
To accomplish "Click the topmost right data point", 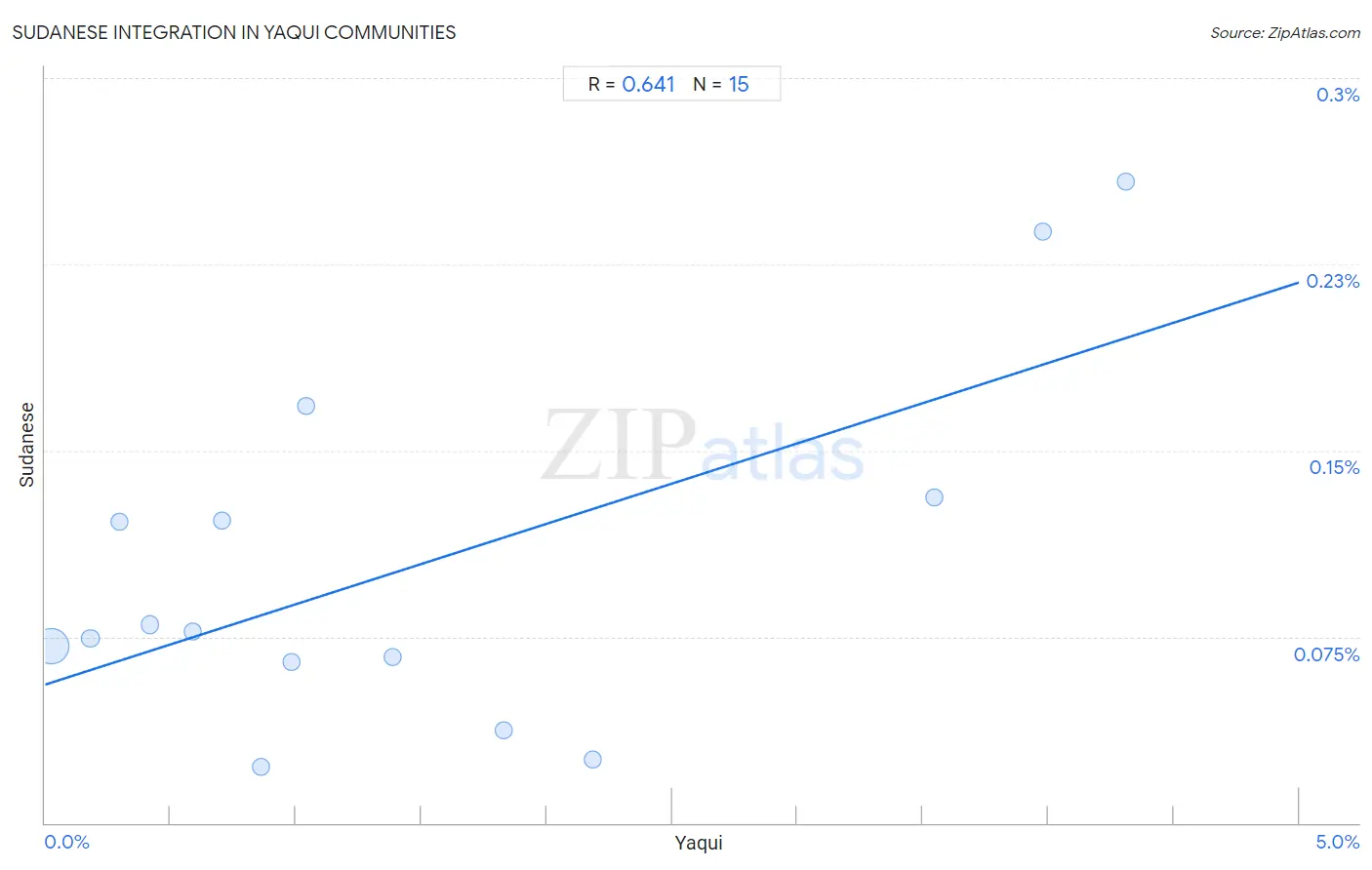I will 1125,181.
